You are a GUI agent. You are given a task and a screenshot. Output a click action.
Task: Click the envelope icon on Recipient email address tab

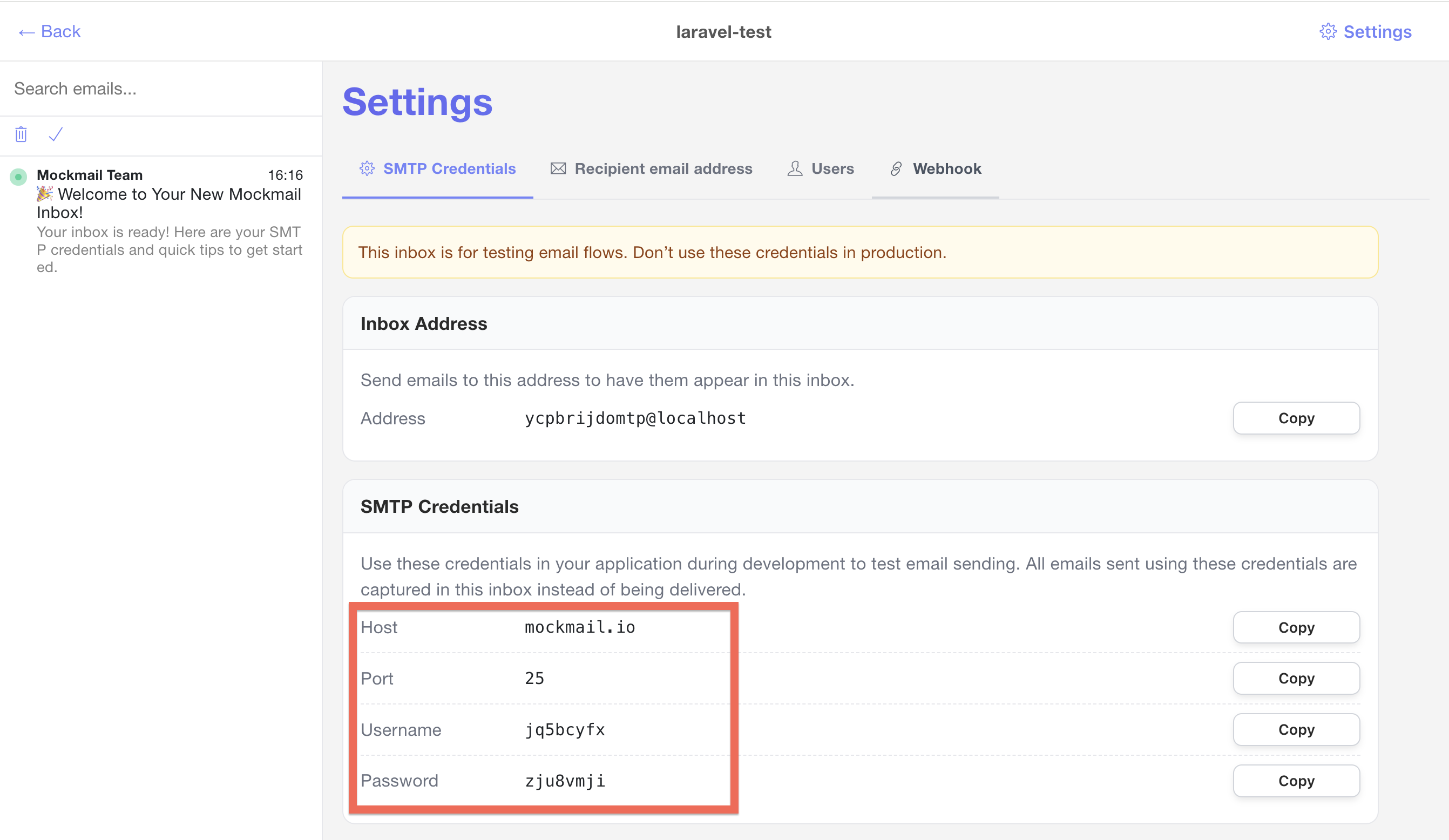pyautogui.click(x=558, y=168)
